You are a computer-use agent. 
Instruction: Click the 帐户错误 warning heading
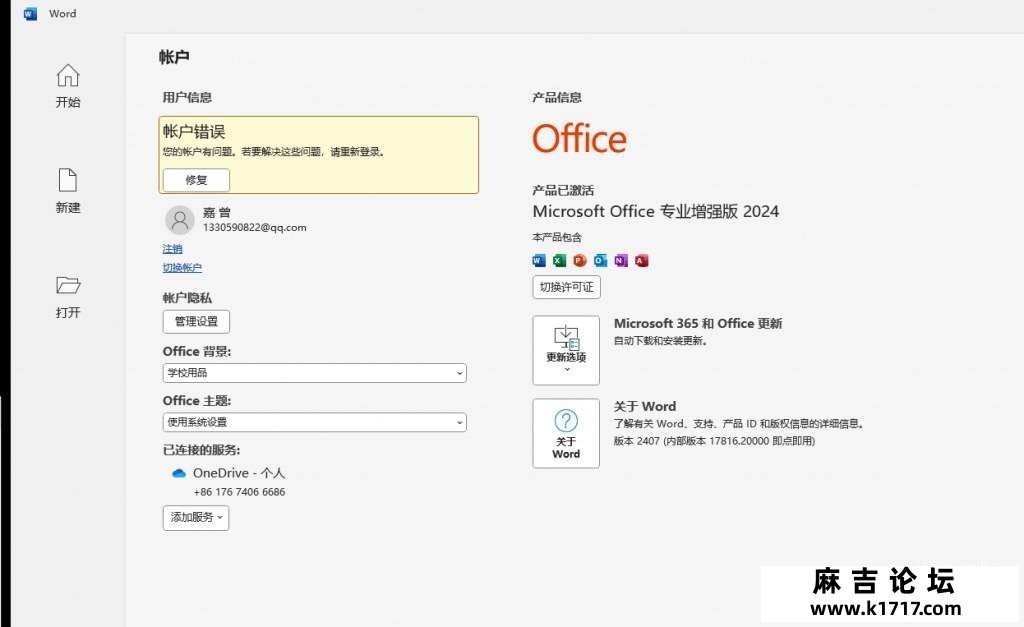coord(194,132)
